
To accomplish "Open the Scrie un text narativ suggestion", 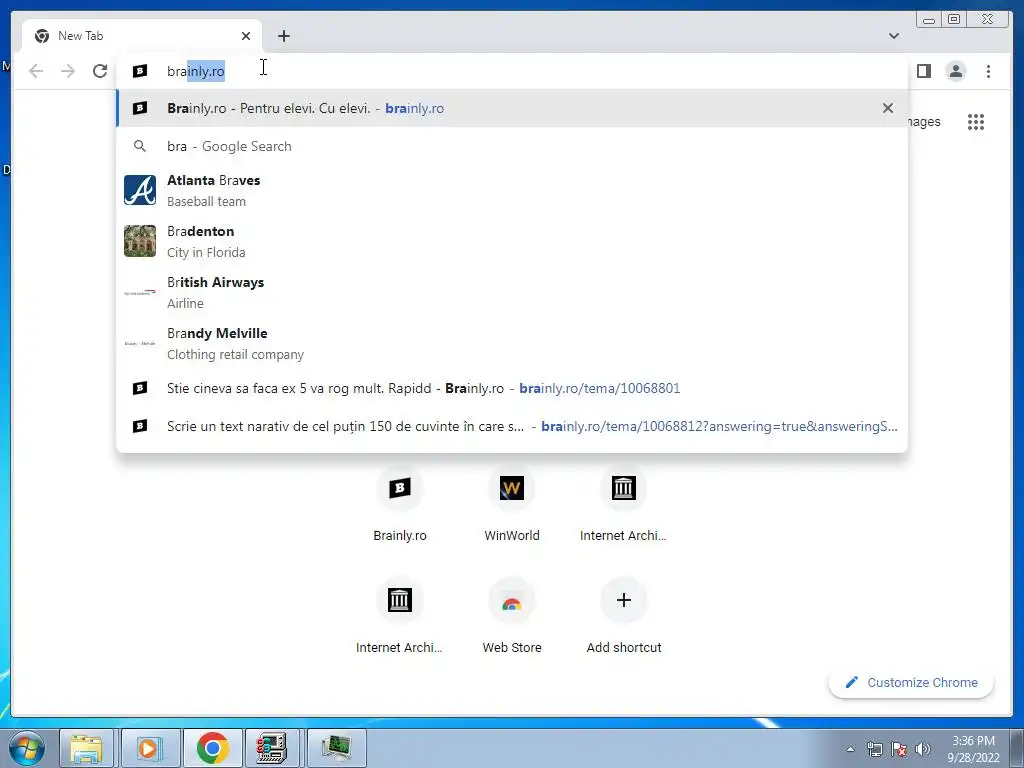I will (x=512, y=426).
